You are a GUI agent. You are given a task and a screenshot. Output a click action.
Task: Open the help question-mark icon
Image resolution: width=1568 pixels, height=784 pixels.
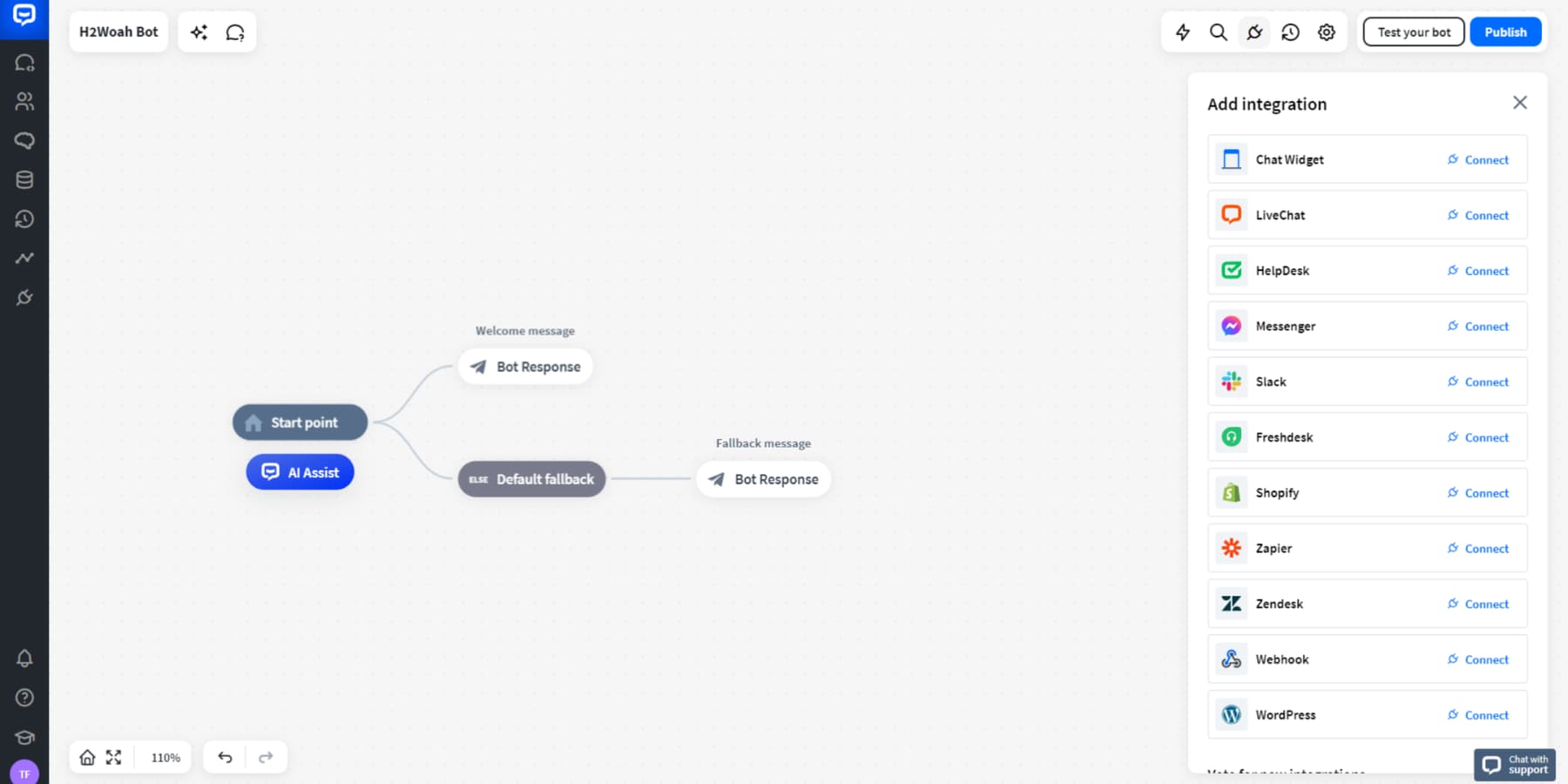24,698
